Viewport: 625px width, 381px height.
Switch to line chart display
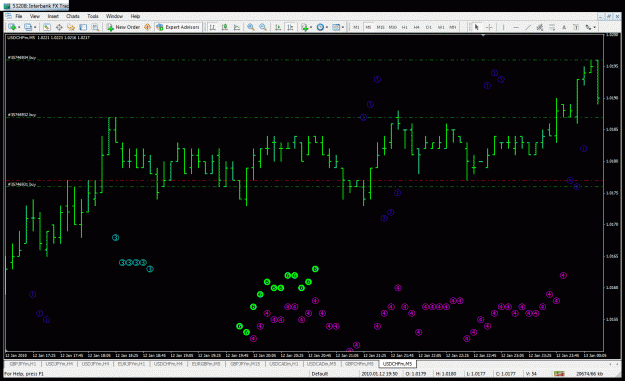click(237, 27)
